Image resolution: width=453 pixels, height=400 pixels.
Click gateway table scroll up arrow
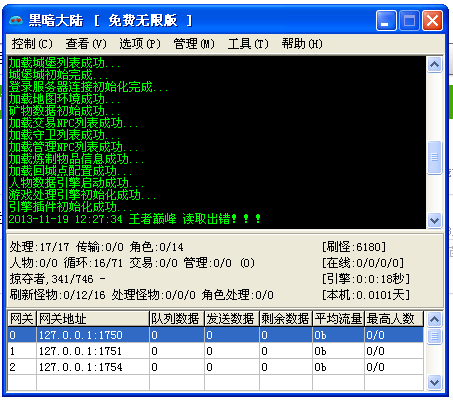(x=434, y=320)
